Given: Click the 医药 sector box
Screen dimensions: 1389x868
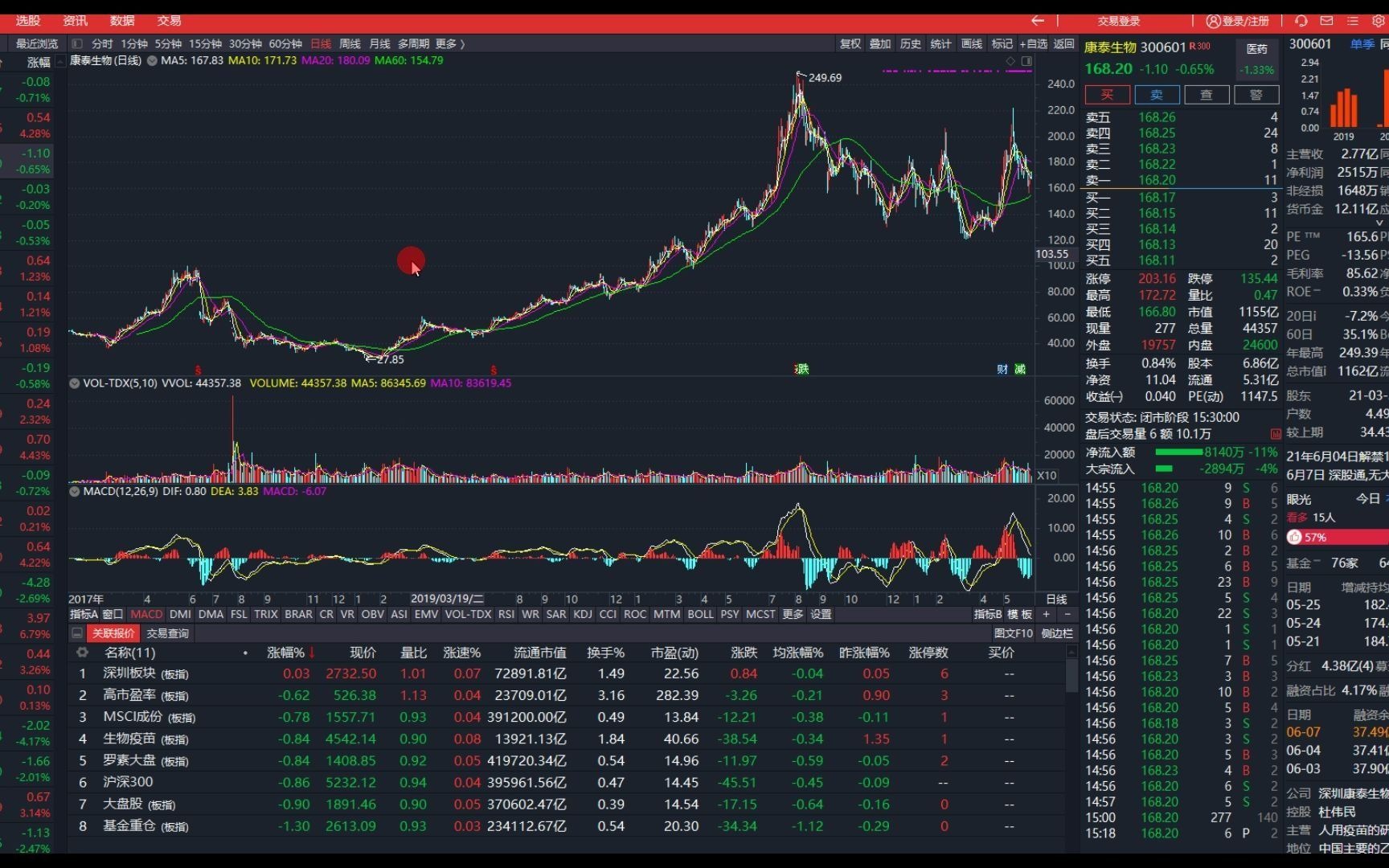Looking at the screenshot, I should coord(1256,59).
